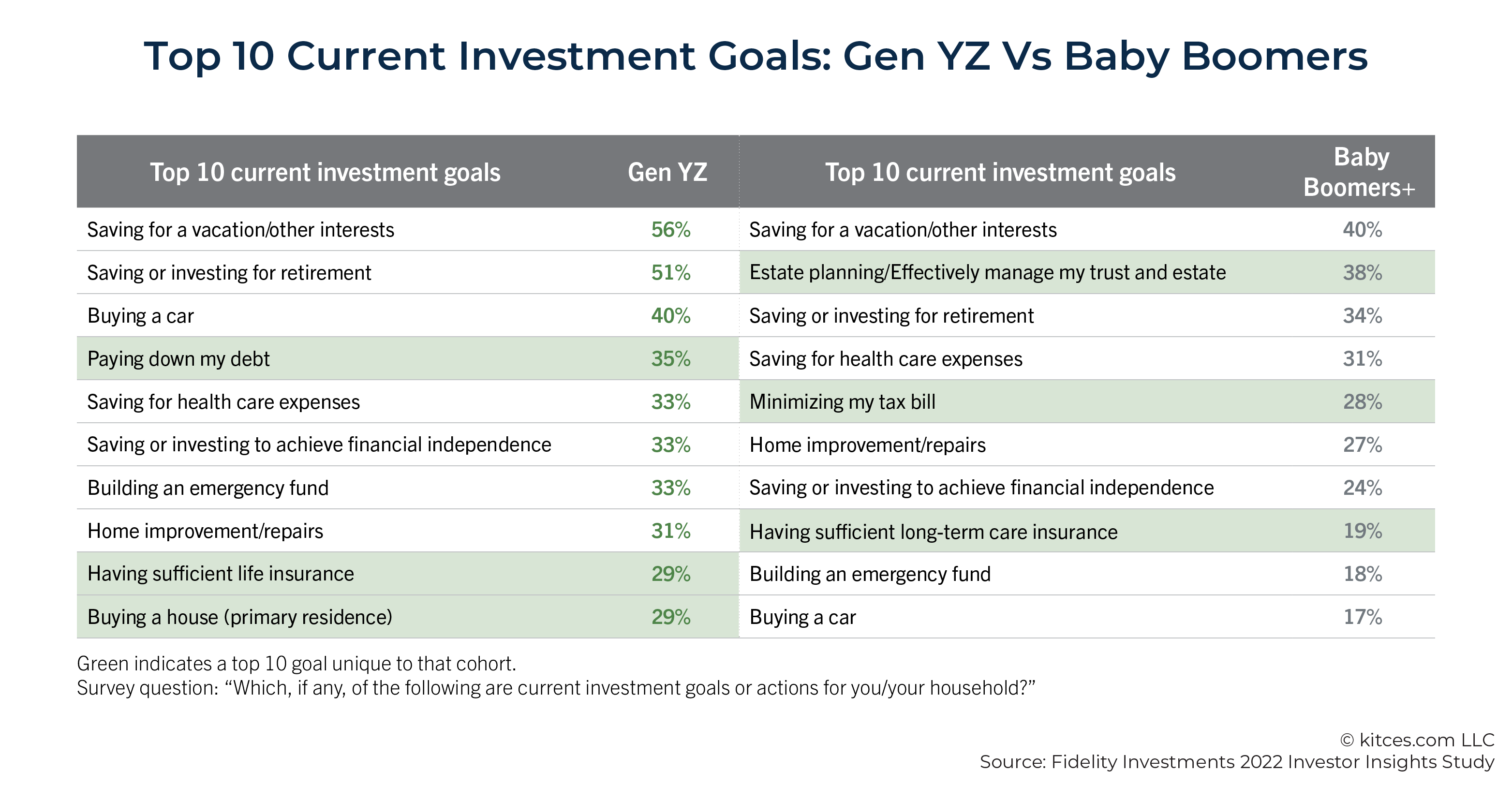The width and height of the screenshot is (1512, 786).
Task: Click 'Saving or investing for retirement' 51% row
Action: coord(408,272)
